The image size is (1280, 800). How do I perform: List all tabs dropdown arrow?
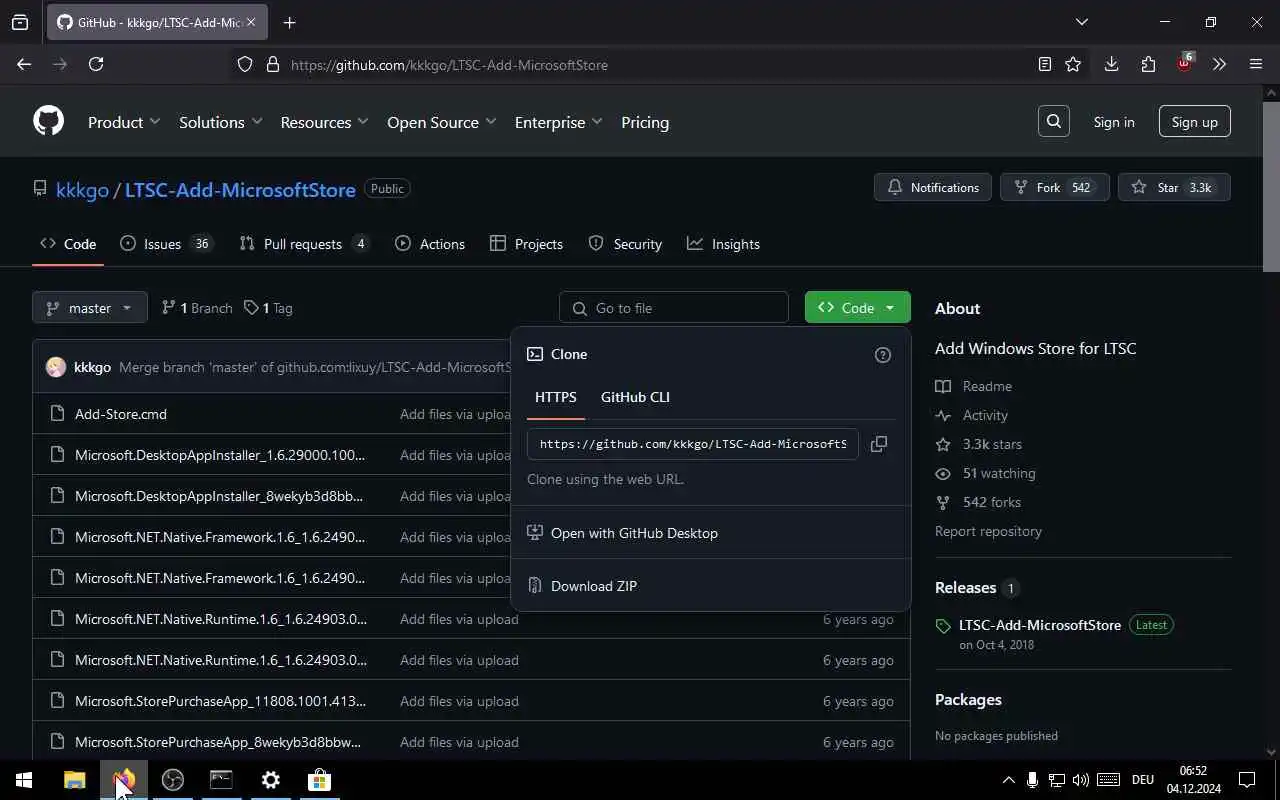pos(1081,22)
